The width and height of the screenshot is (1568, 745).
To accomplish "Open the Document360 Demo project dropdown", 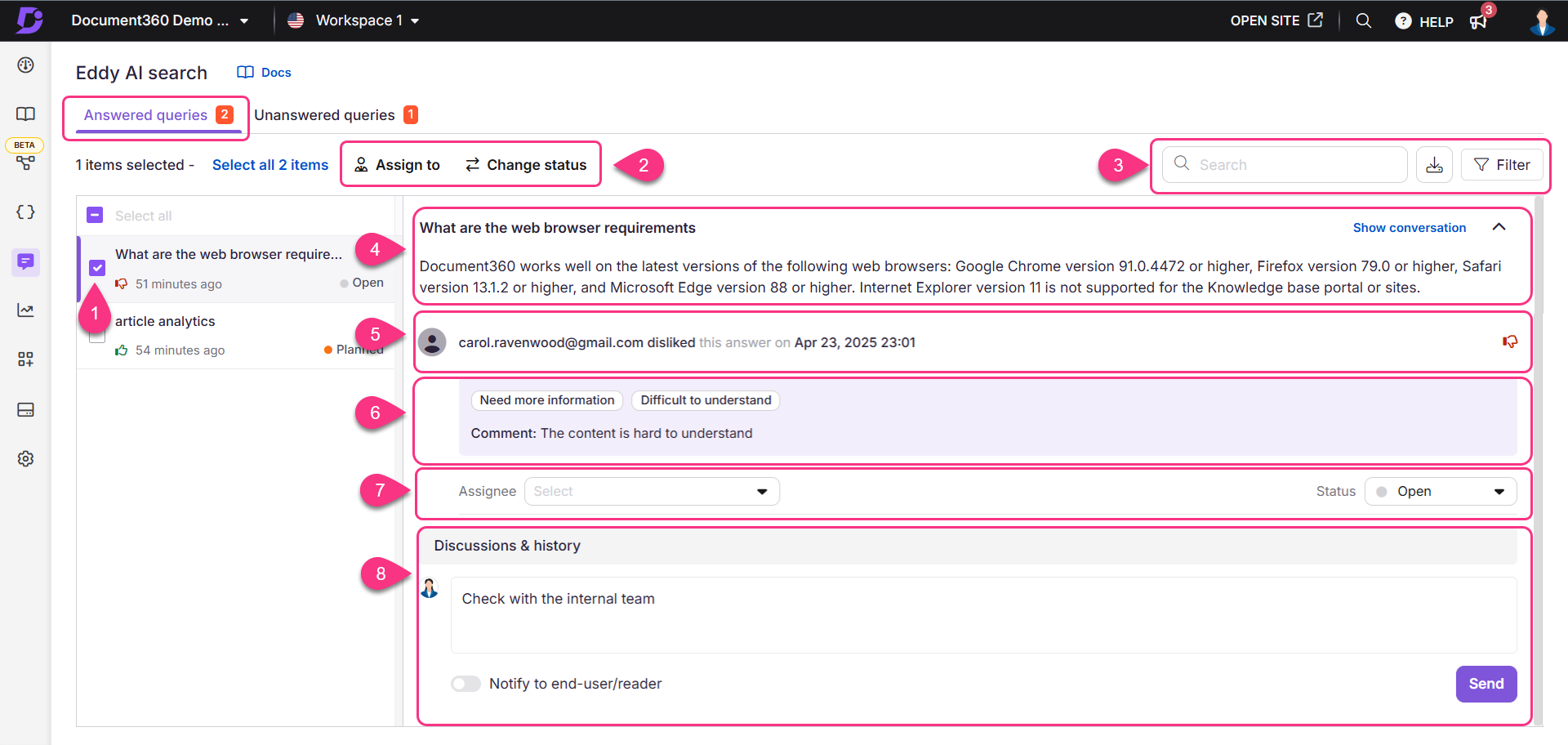I will point(159,20).
